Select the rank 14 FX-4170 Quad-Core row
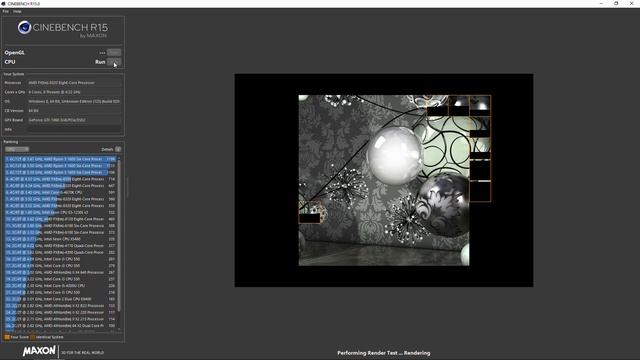Screen dimensions: 640x360 [60, 246]
